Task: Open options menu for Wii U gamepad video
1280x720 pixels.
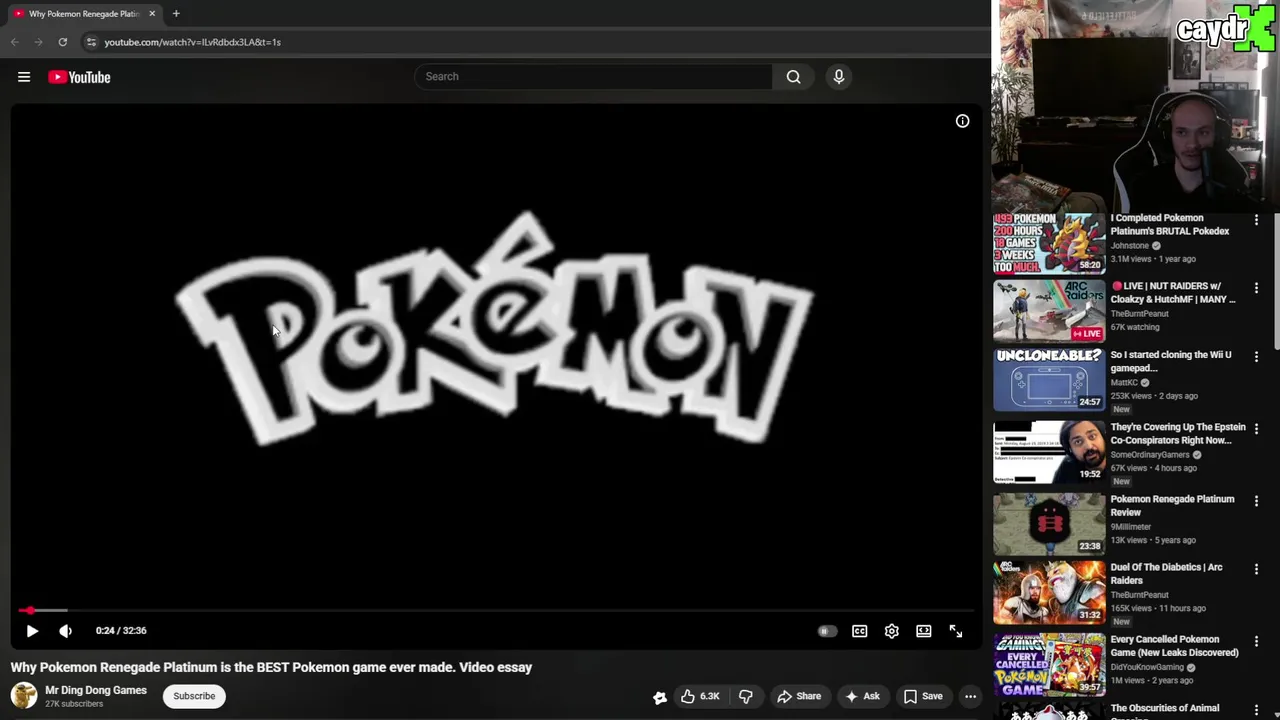Action: tap(1256, 356)
